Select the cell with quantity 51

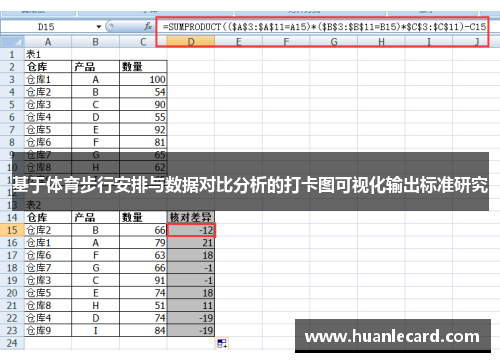click(x=143, y=305)
